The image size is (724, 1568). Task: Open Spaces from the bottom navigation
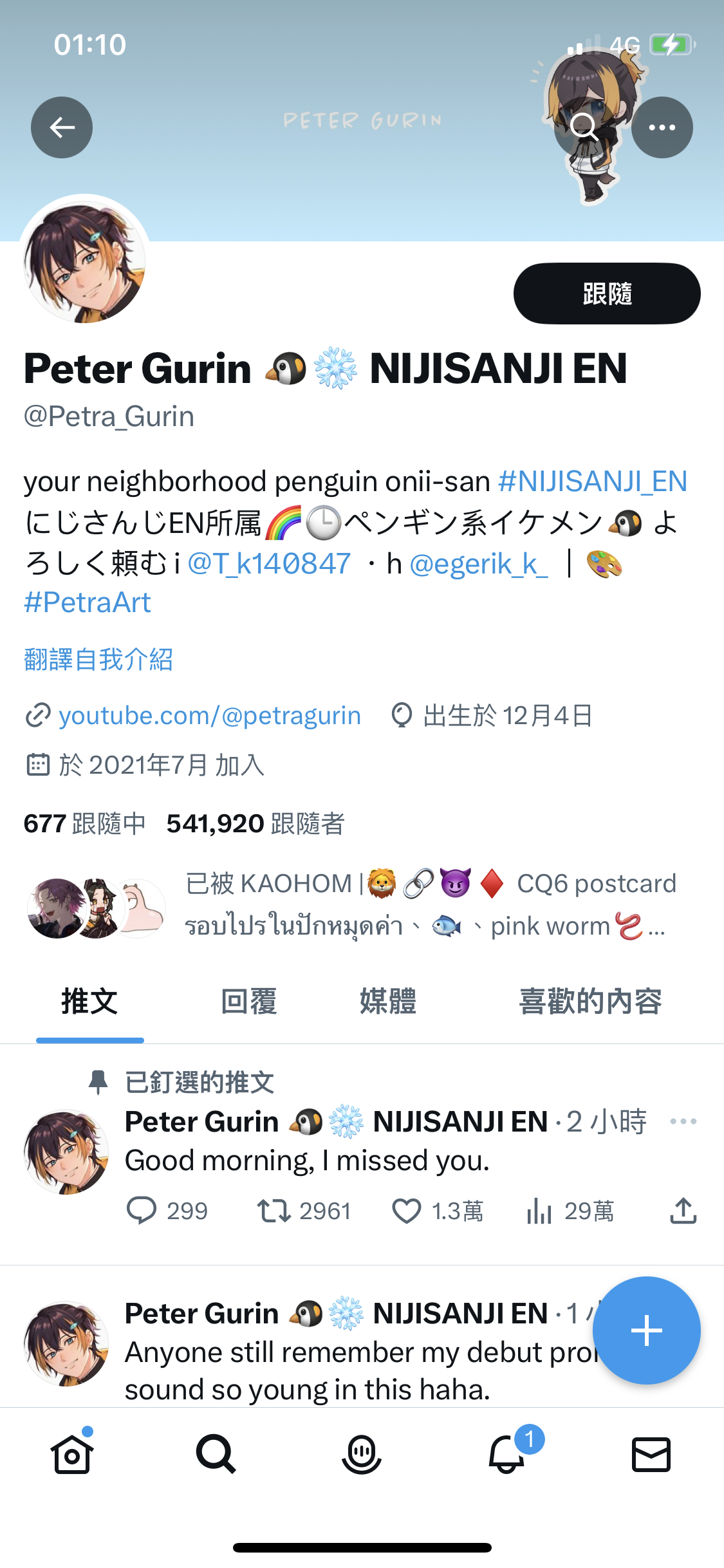coord(362,1454)
